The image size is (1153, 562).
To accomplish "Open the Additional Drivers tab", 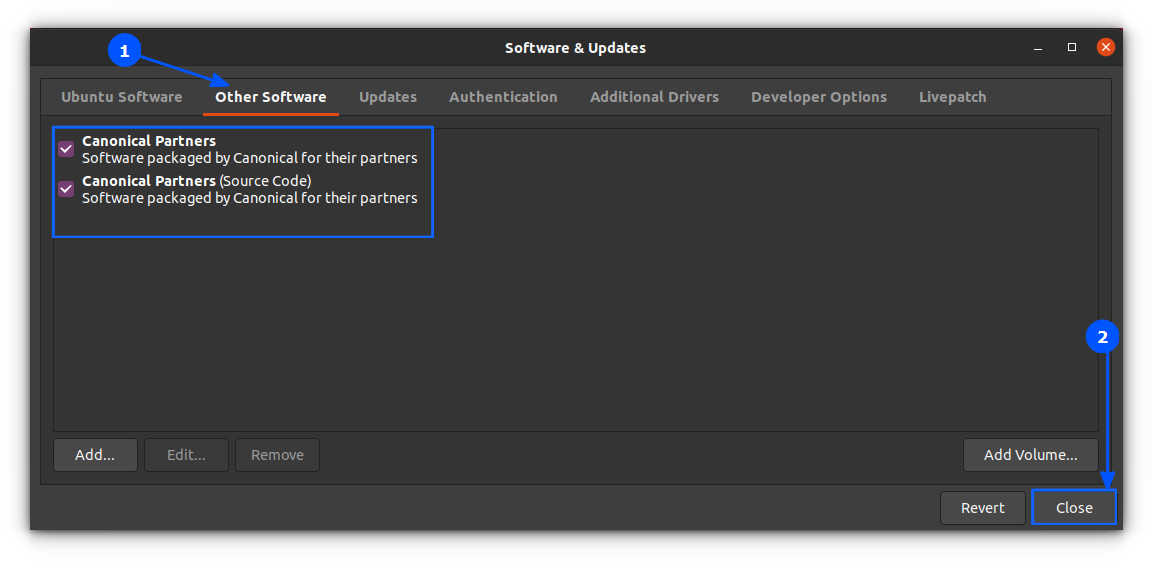I will (x=654, y=97).
